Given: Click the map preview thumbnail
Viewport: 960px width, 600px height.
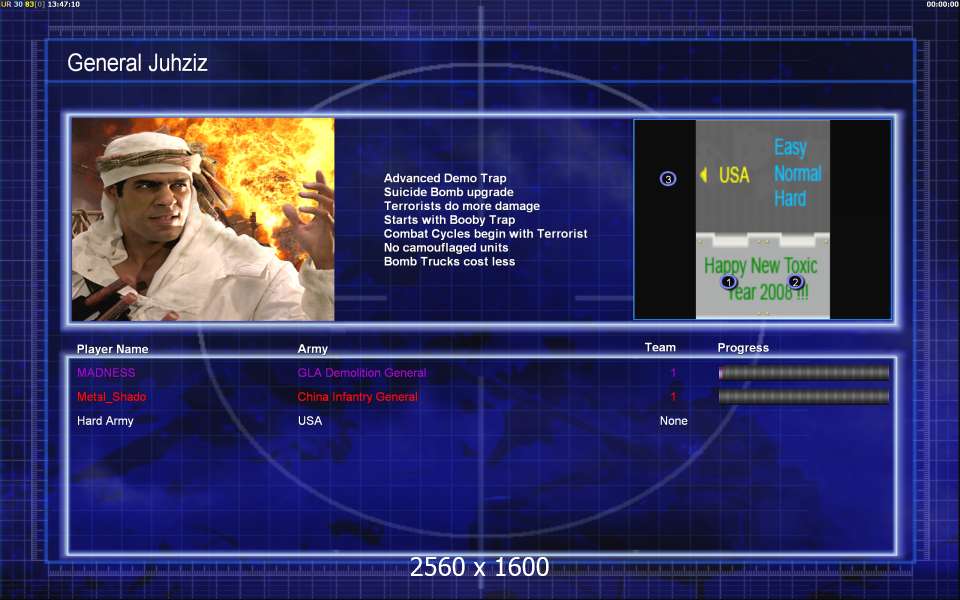Looking at the screenshot, I should click(762, 219).
